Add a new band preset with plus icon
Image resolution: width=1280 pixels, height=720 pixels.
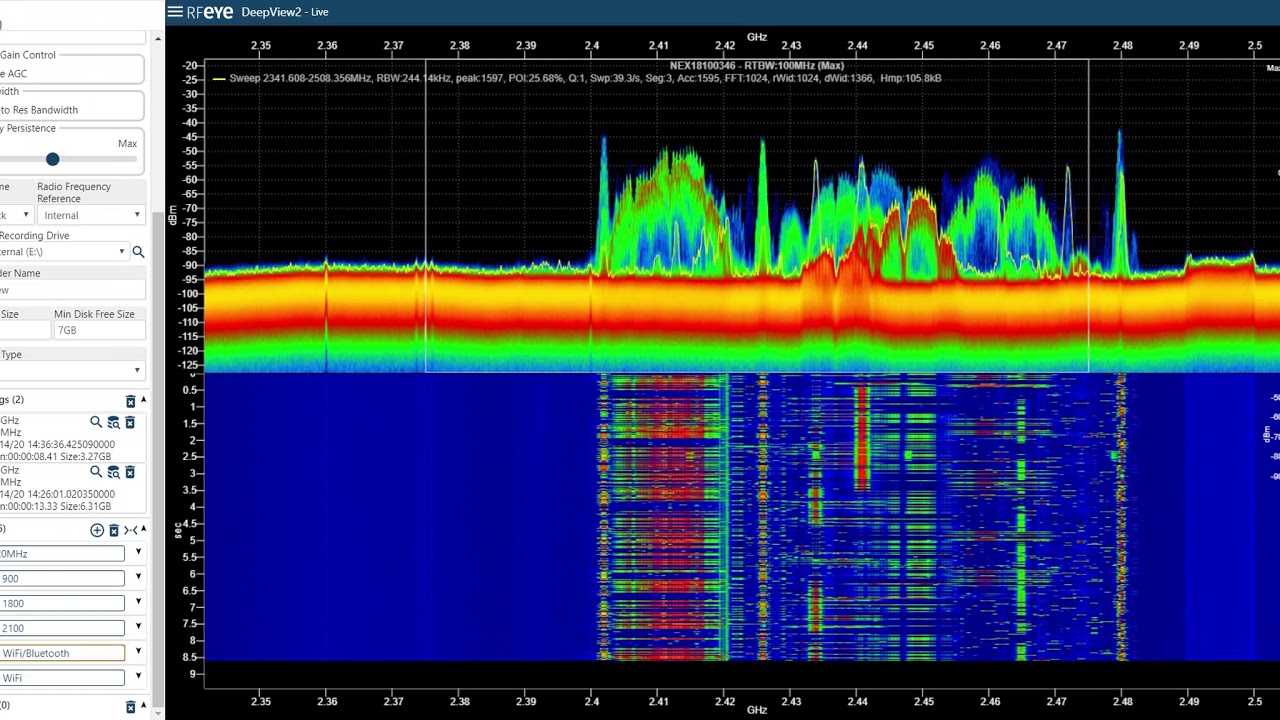tap(97, 530)
